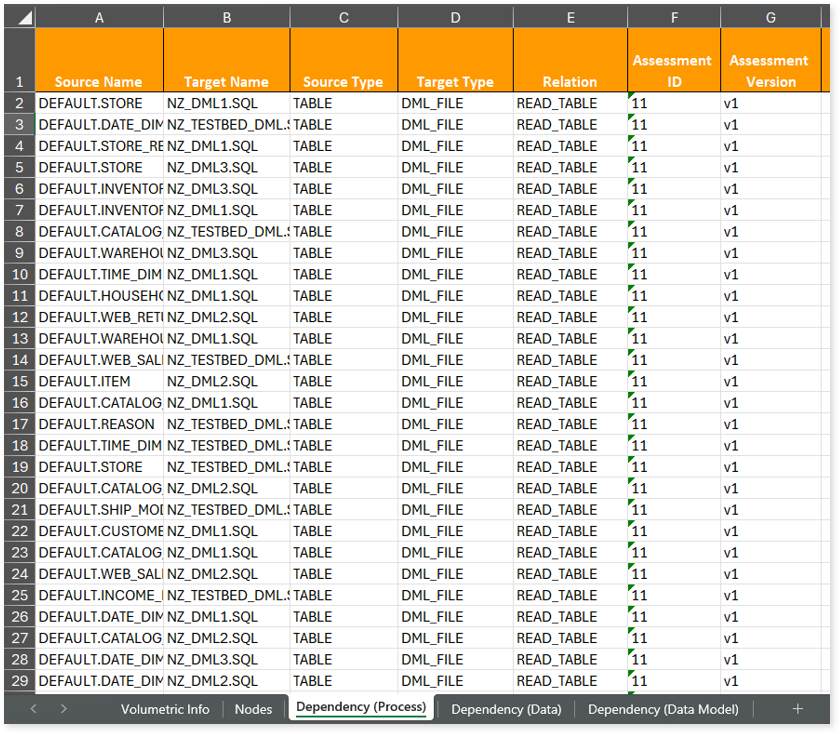
Task: Click the Relation header cell
Action: click(x=570, y=82)
